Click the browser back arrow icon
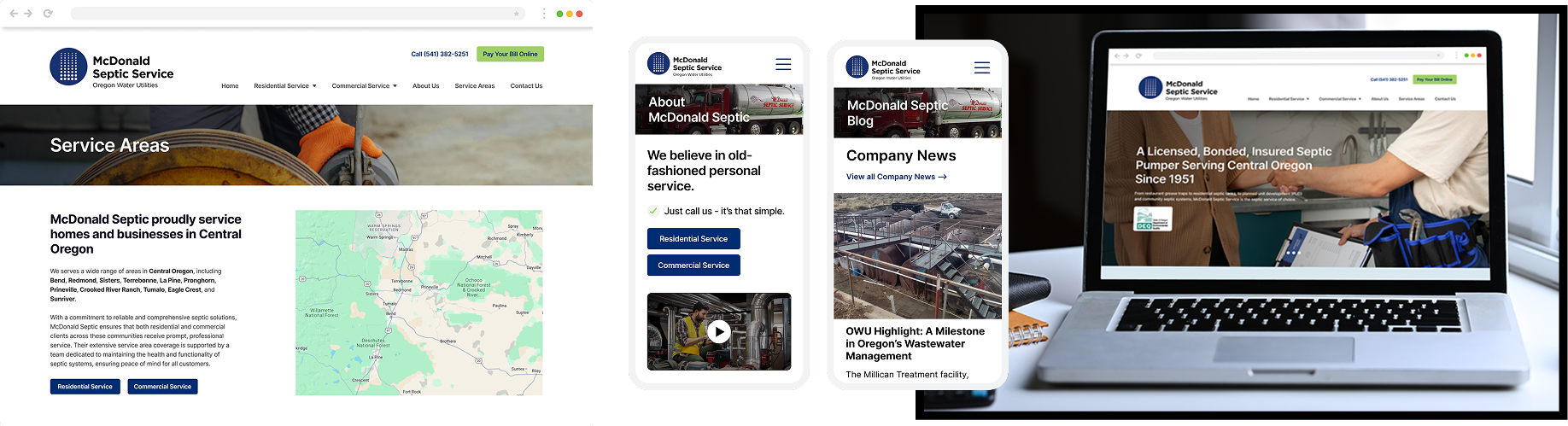Screen dimensions: 1568x426 click(x=14, y=14)
